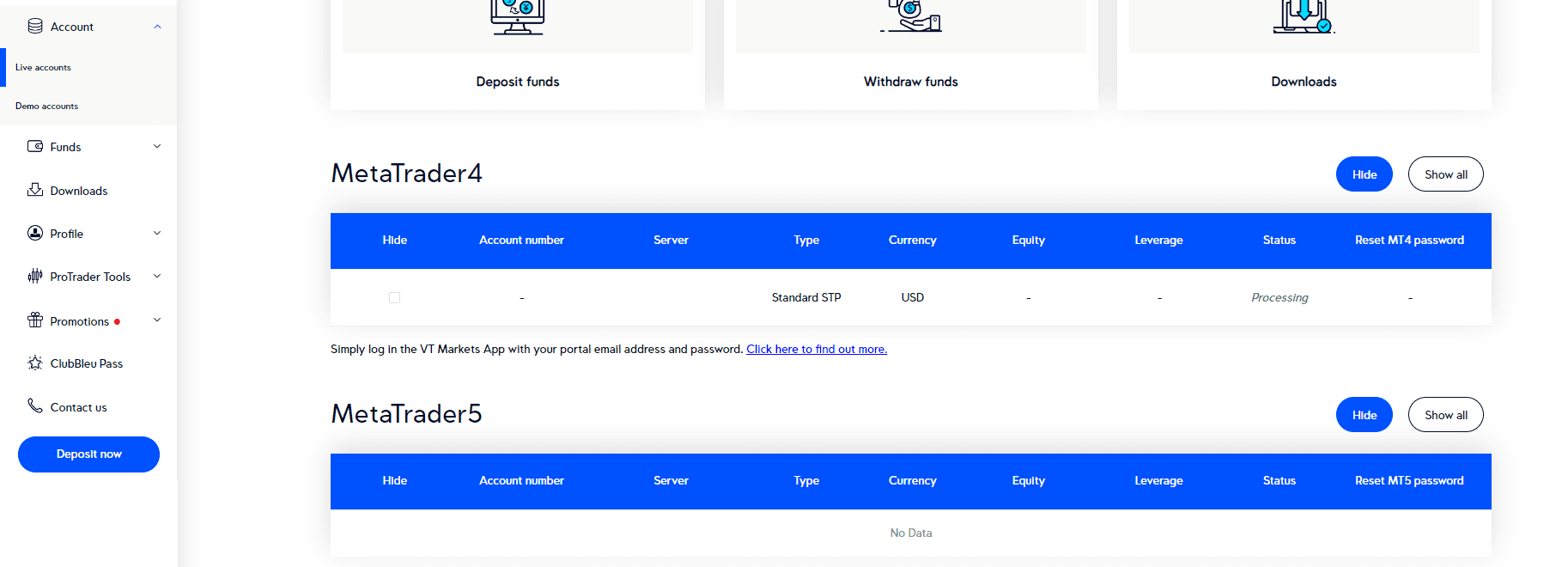1568x567 pixels.
Task: Click the MetaTrader5 section heading
Action: tap(406, 414)
